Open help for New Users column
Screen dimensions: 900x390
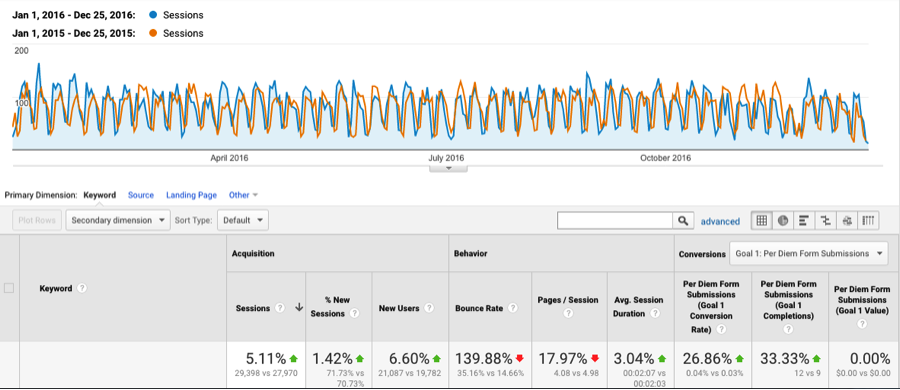[x=429, y=308]
